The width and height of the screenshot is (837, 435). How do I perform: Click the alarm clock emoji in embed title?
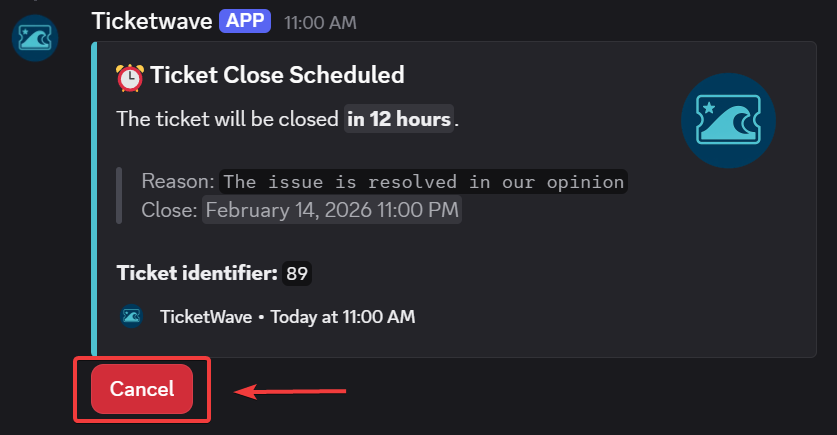tap(130, 76)
